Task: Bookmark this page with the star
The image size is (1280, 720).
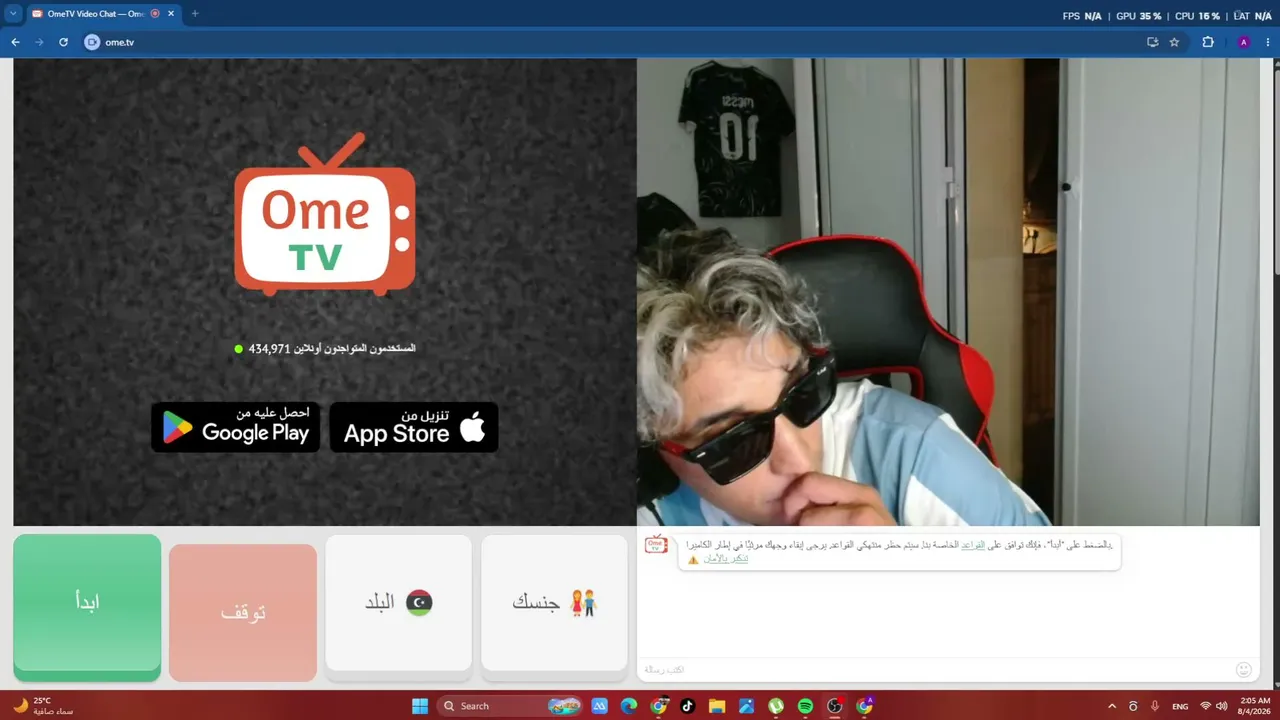Action: (x=1174, y=42)
